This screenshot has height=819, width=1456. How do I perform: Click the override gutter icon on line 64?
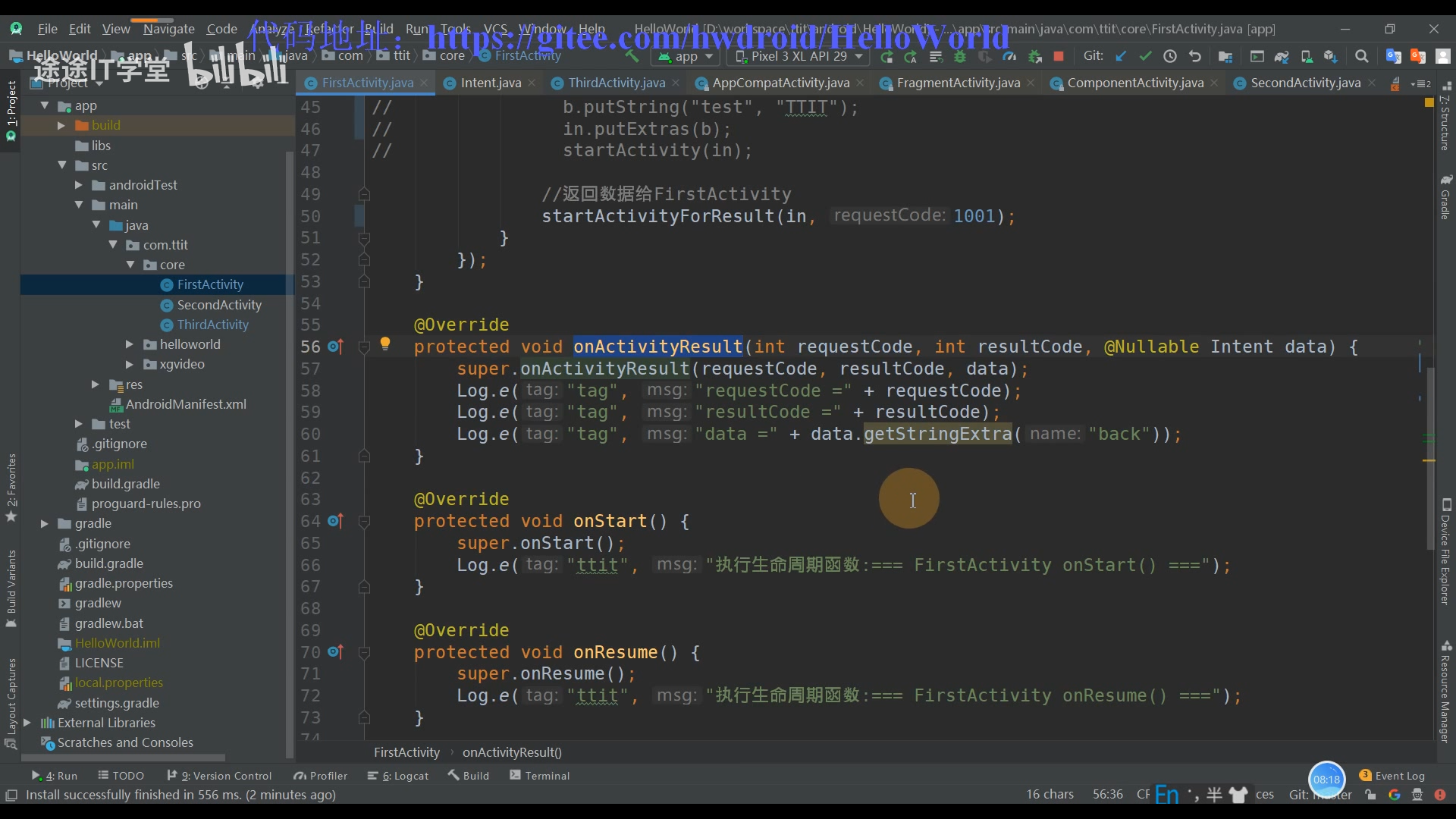[335, 521]
